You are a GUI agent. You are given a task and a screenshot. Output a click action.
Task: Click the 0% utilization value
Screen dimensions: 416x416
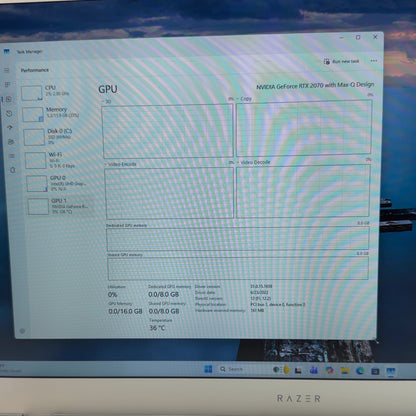coord(112,295)
